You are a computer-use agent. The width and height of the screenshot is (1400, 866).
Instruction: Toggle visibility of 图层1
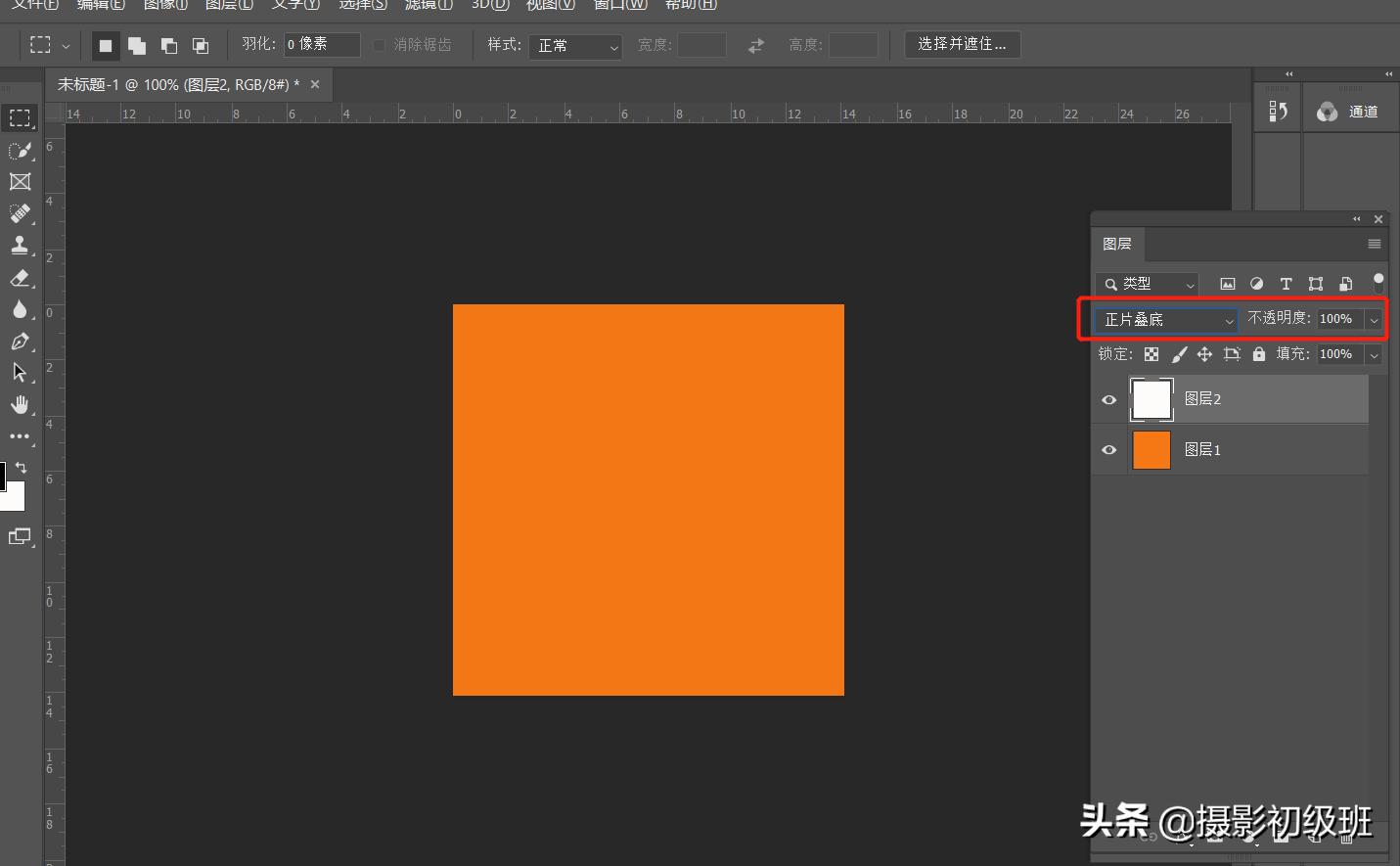1108,450
